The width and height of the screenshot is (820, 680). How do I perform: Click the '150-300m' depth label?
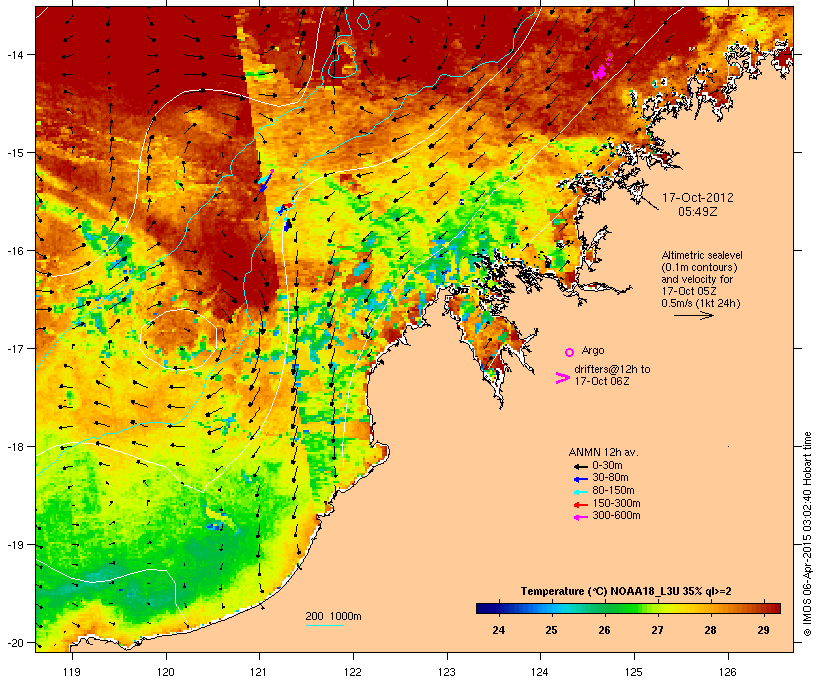617,503
